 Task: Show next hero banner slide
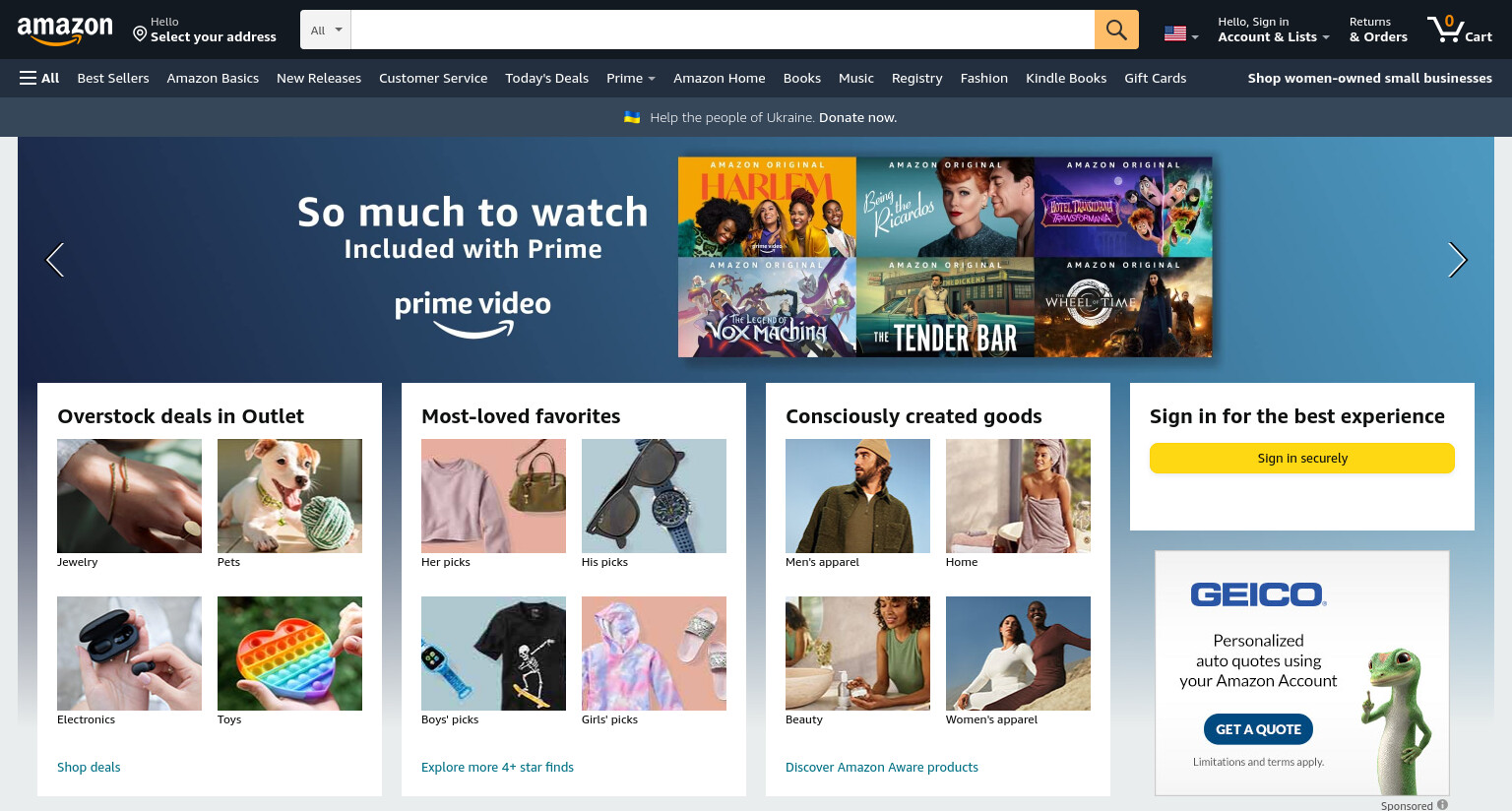coord(1457,260)
